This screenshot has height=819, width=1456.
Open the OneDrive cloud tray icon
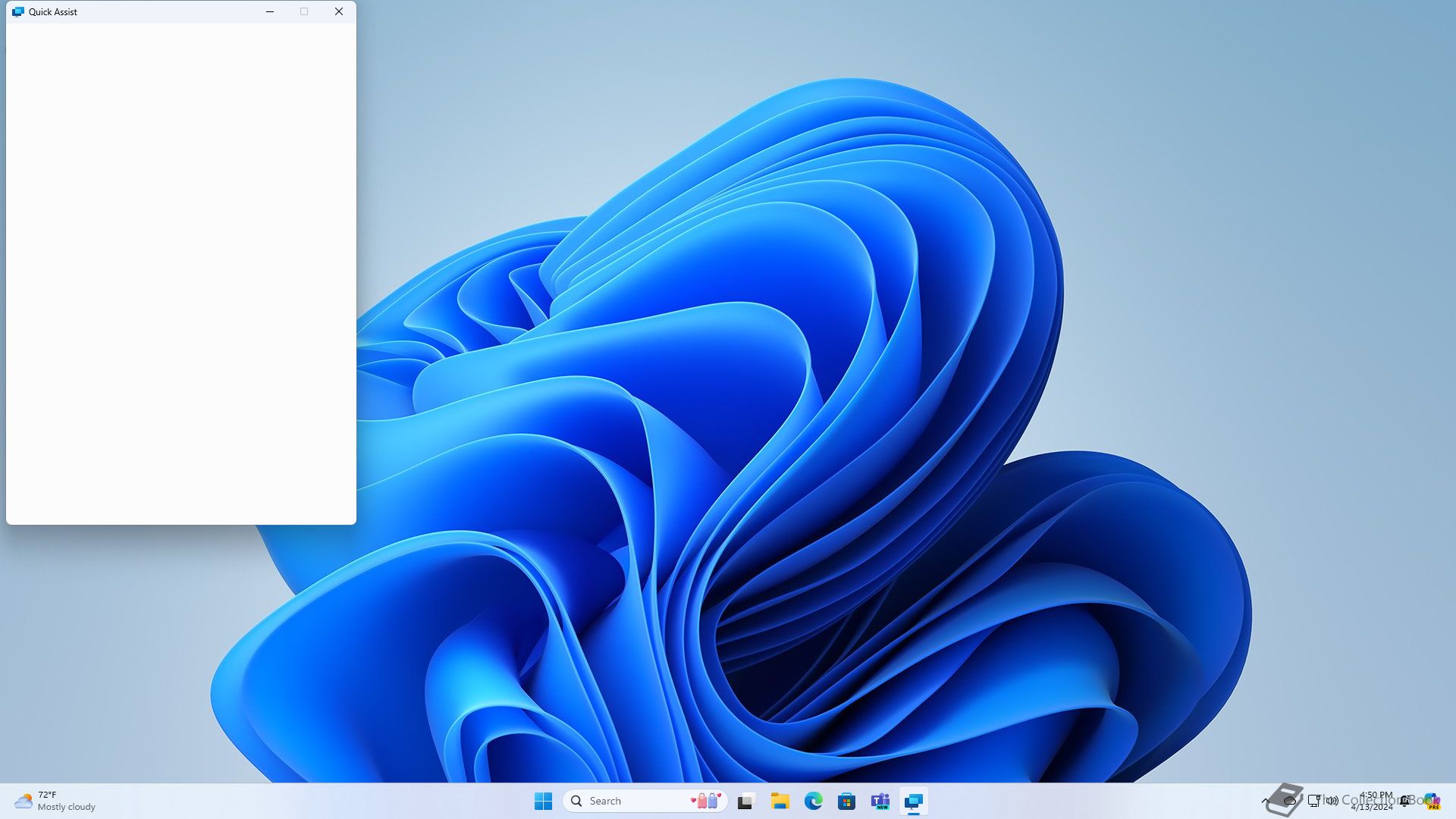point(1289,801)
